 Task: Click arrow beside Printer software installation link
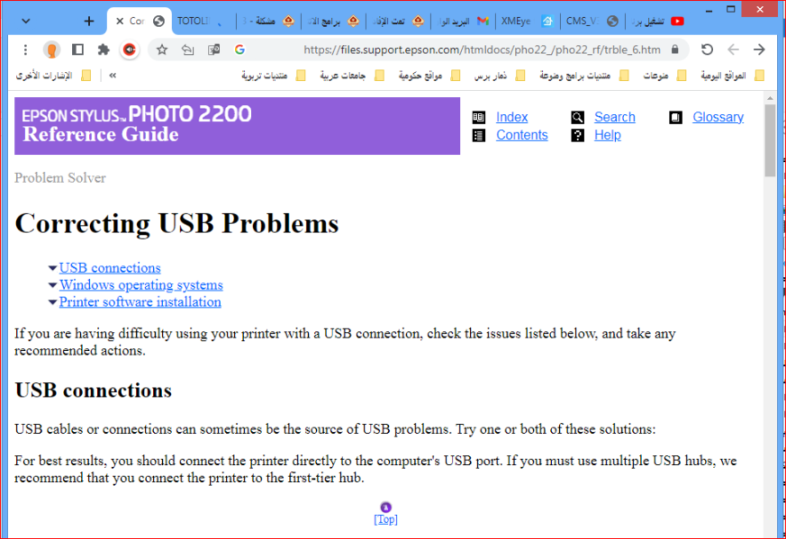click(x=53, y=302)
